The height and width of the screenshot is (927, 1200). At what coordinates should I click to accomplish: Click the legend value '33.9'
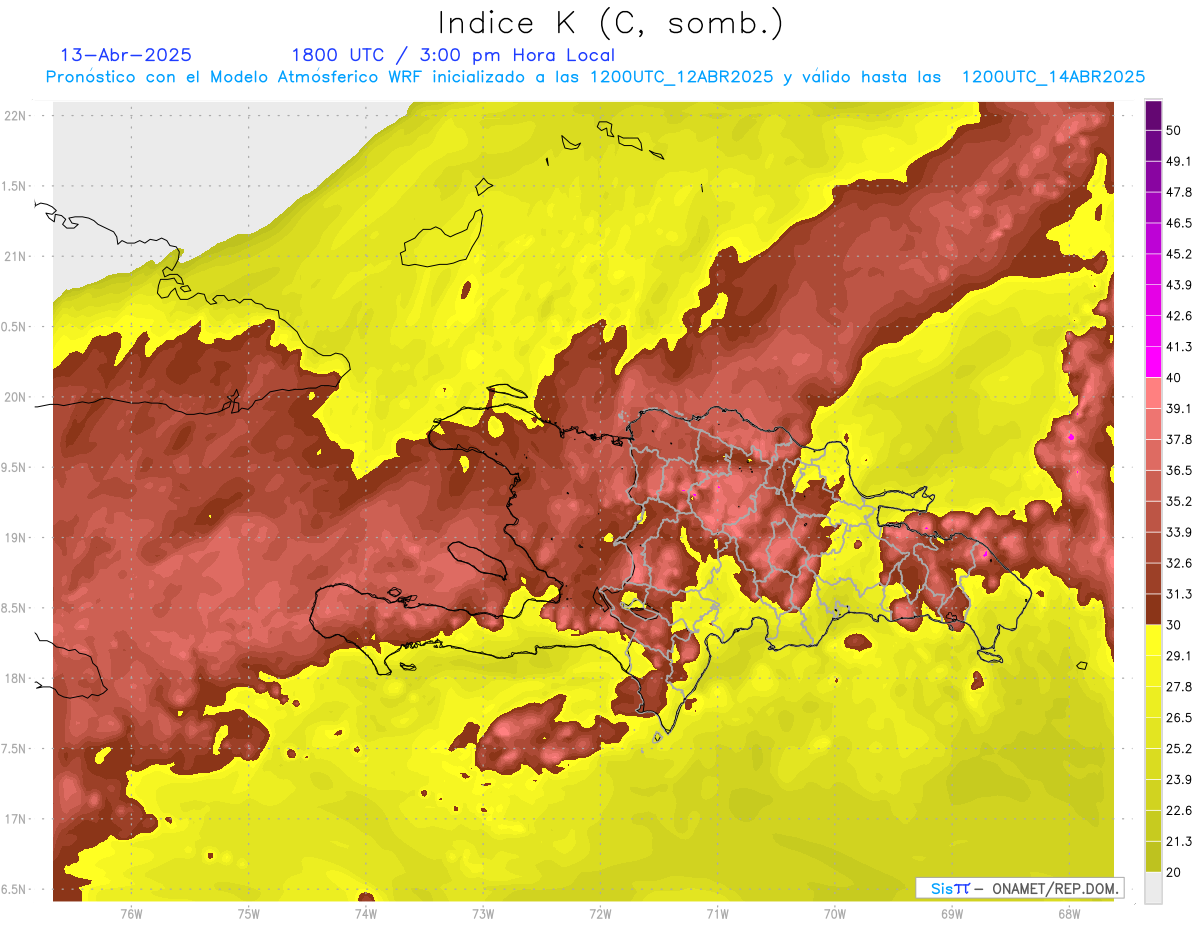[1179, 532]
